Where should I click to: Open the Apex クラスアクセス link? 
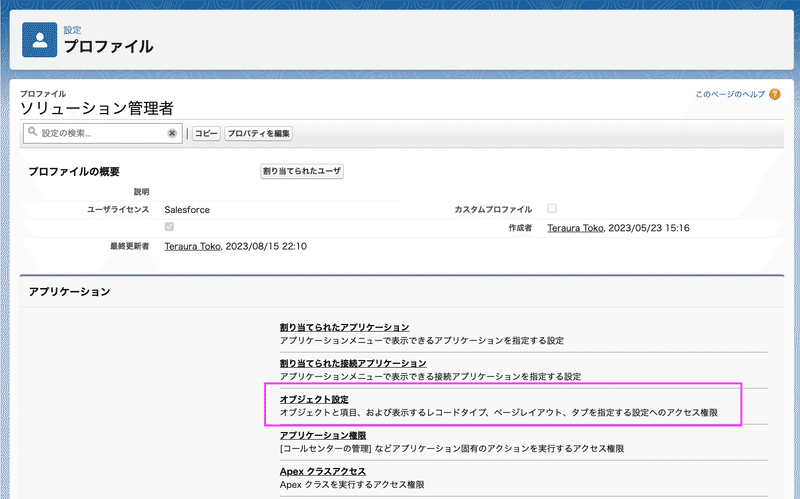323,471
